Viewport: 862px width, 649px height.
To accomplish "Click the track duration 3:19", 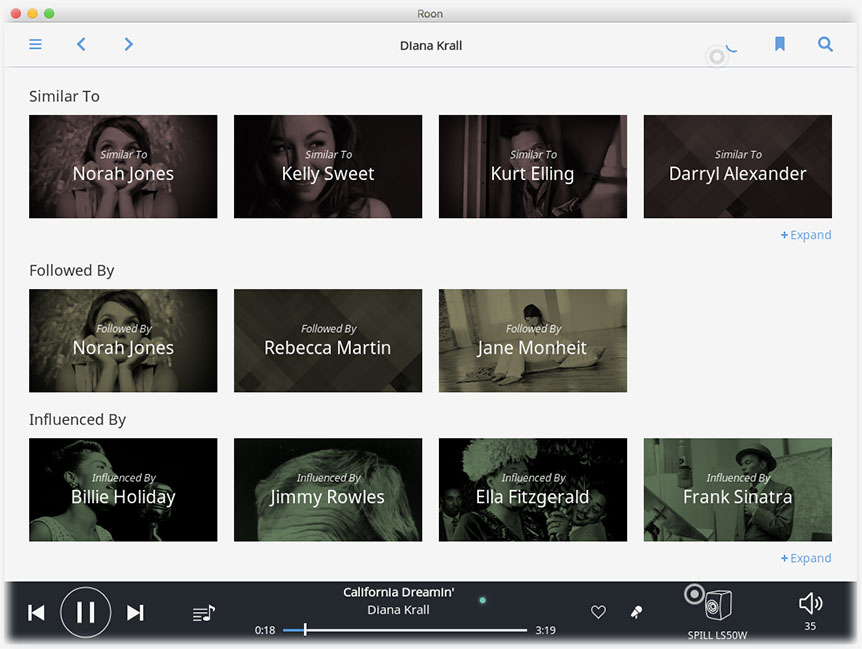I will (545, 630).
